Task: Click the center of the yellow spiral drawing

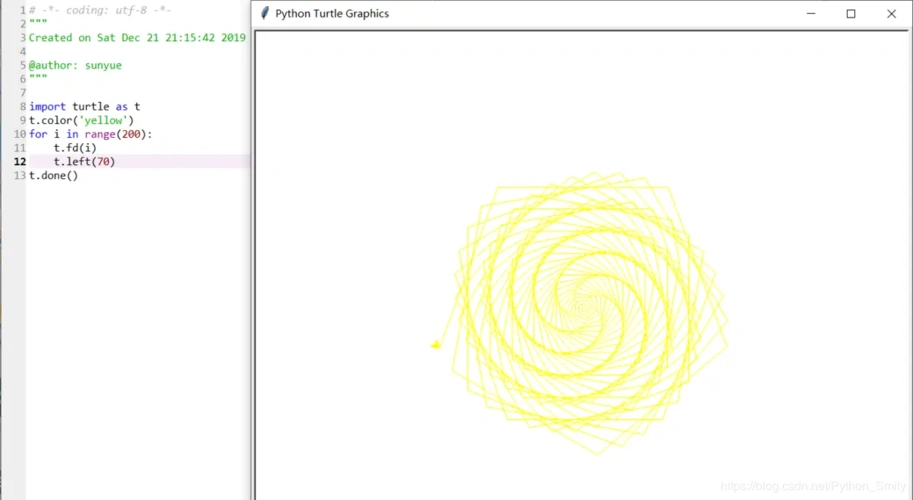Action: tap(587, 303)
